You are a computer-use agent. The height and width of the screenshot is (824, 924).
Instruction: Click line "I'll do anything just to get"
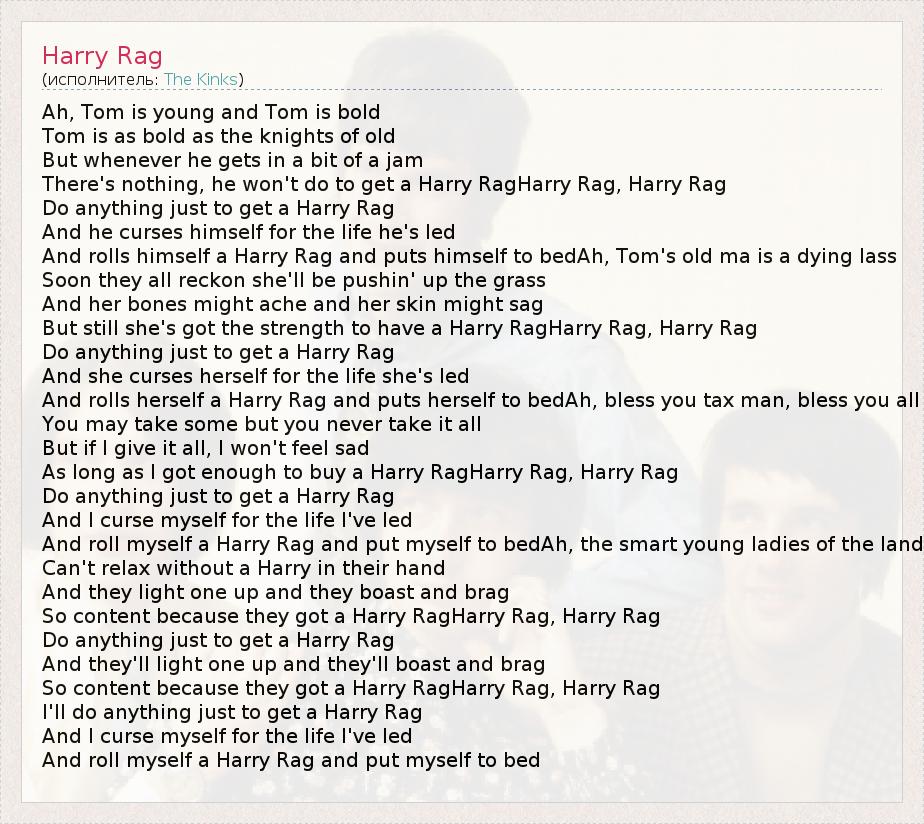(x=232, y=712)
